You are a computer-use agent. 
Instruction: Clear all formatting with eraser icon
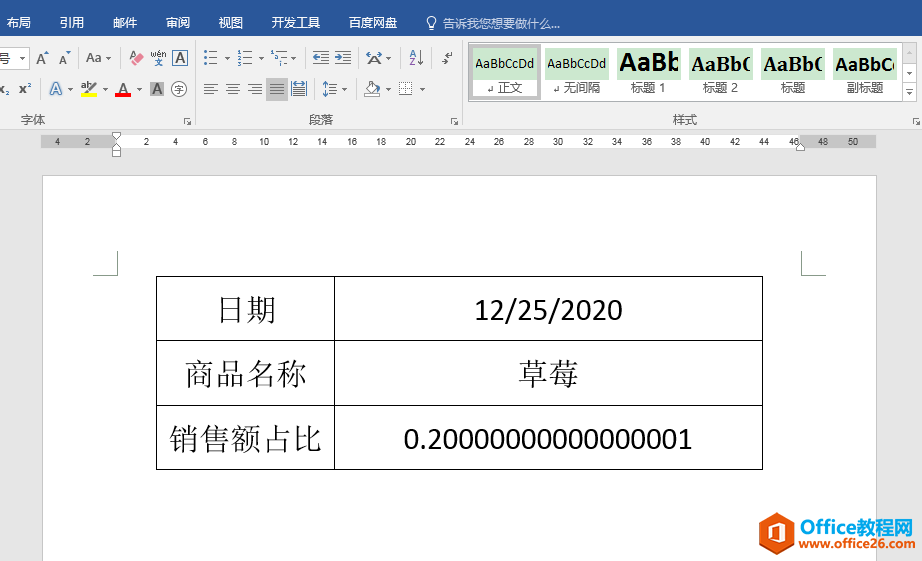coord(136,58)
